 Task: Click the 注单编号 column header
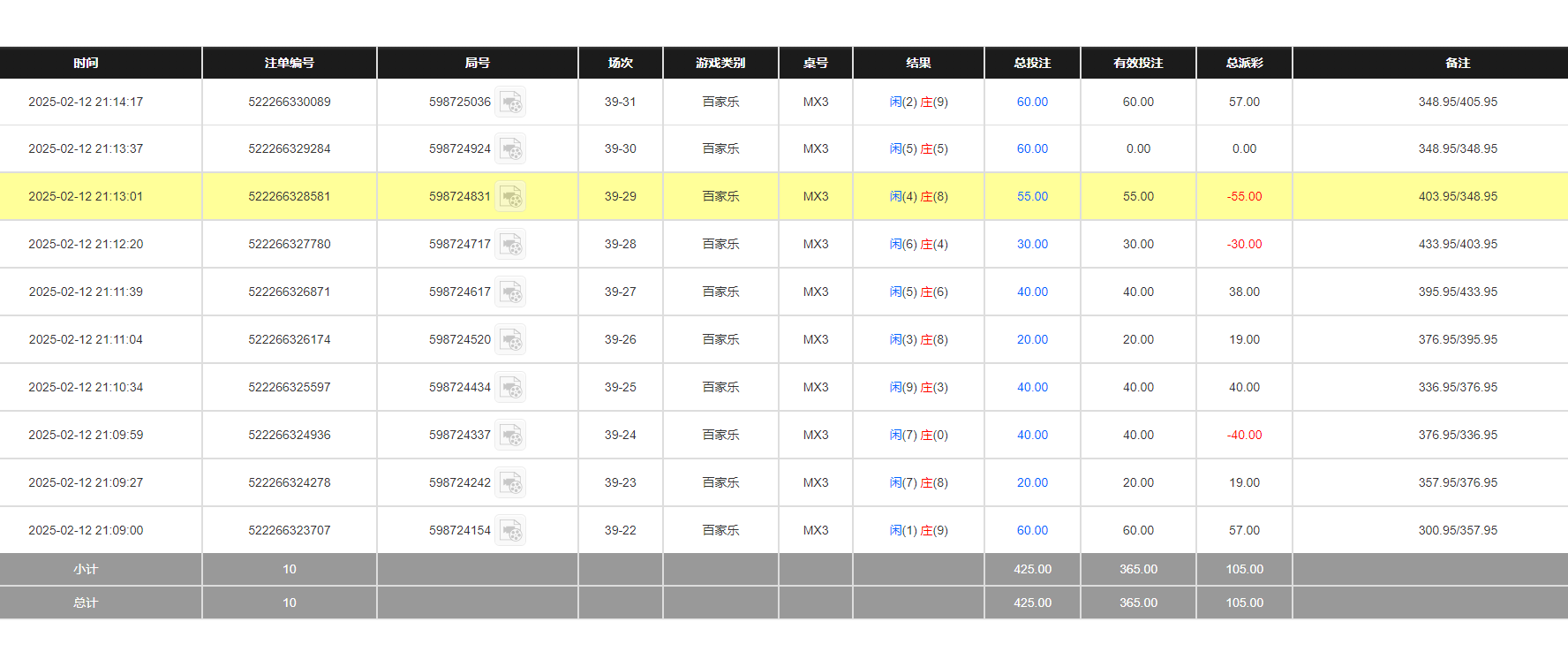tap(290, 64)
